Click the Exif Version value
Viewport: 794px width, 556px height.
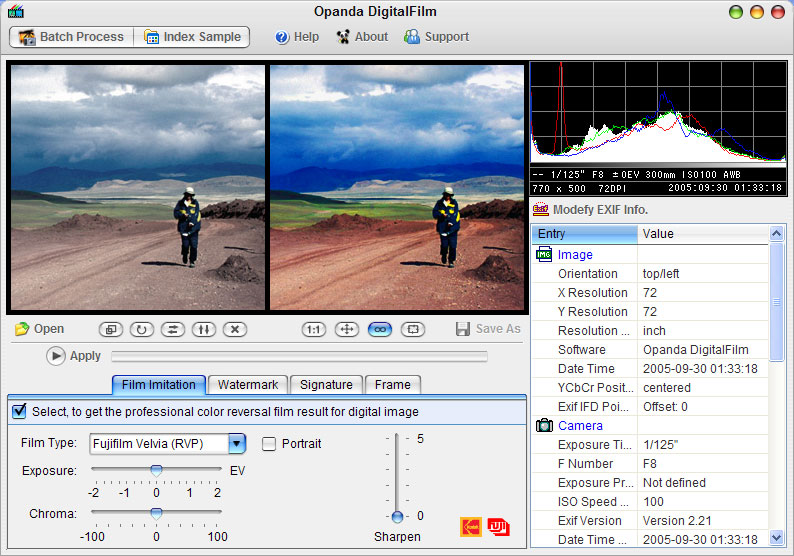click(677, 521)
